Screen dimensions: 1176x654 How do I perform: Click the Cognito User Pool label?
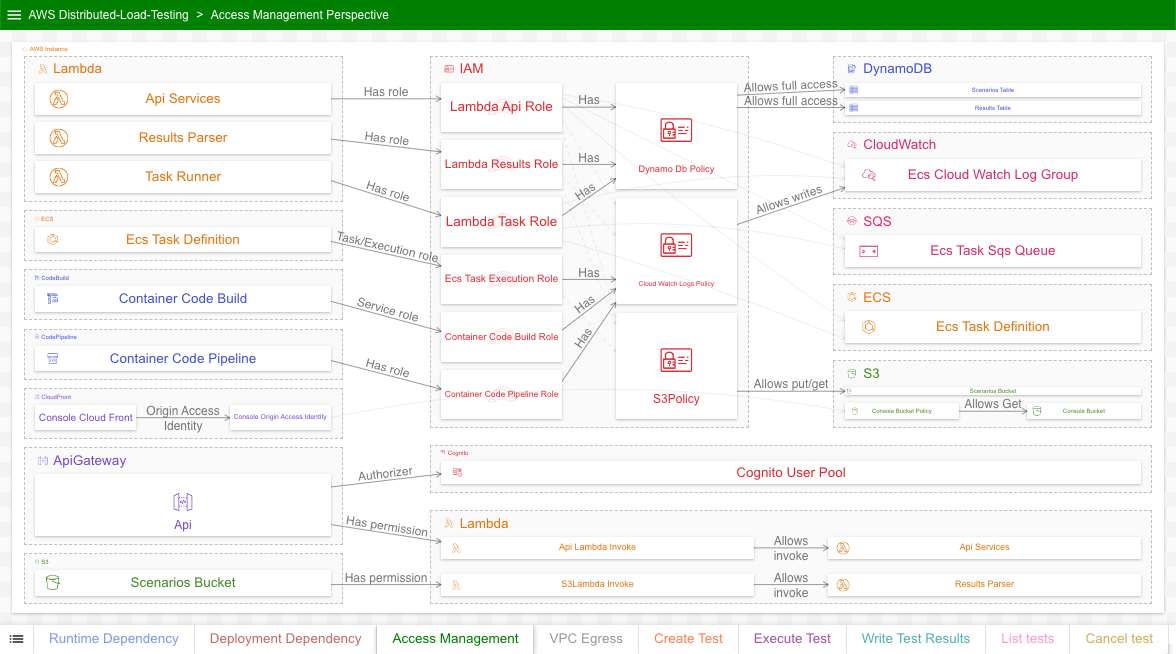(790, 472)
